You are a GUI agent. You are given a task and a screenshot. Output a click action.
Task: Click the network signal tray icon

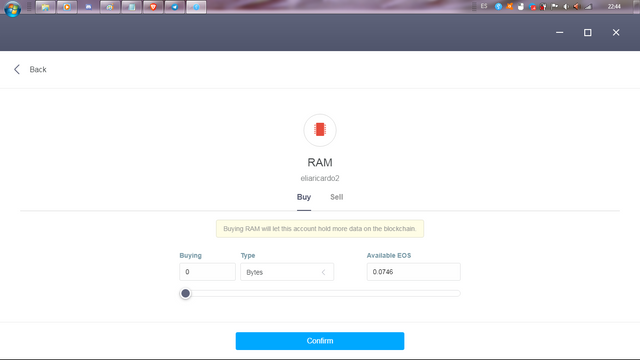(588, 7)
